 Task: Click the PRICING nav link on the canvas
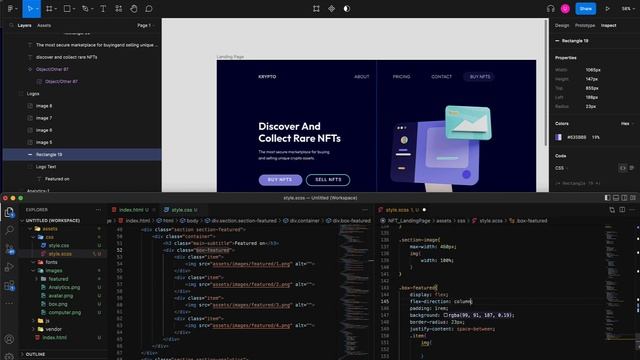coord(402,77)
